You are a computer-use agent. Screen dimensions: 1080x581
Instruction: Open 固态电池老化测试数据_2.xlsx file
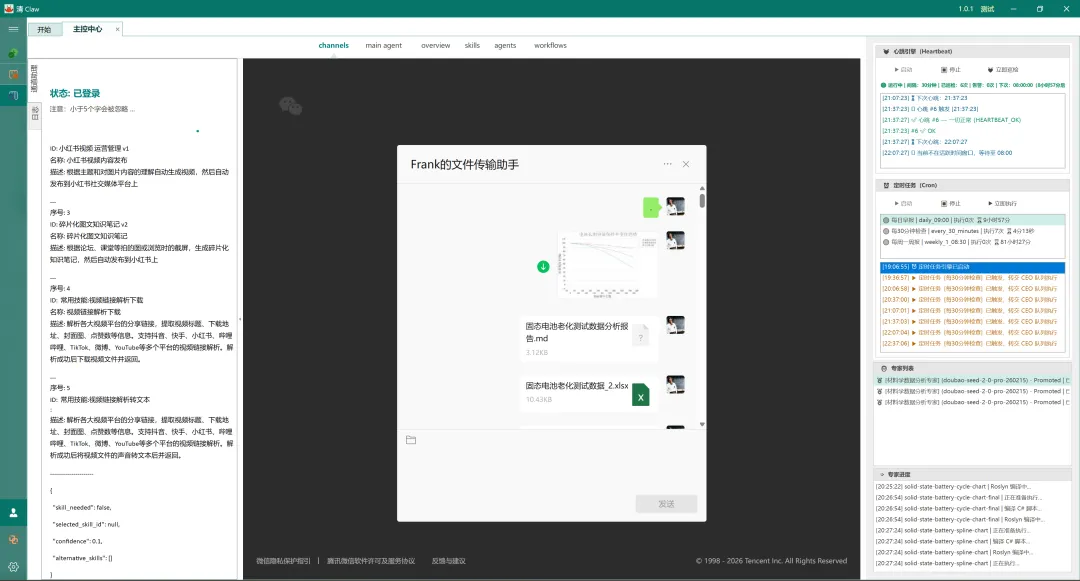tap(589, 394)
